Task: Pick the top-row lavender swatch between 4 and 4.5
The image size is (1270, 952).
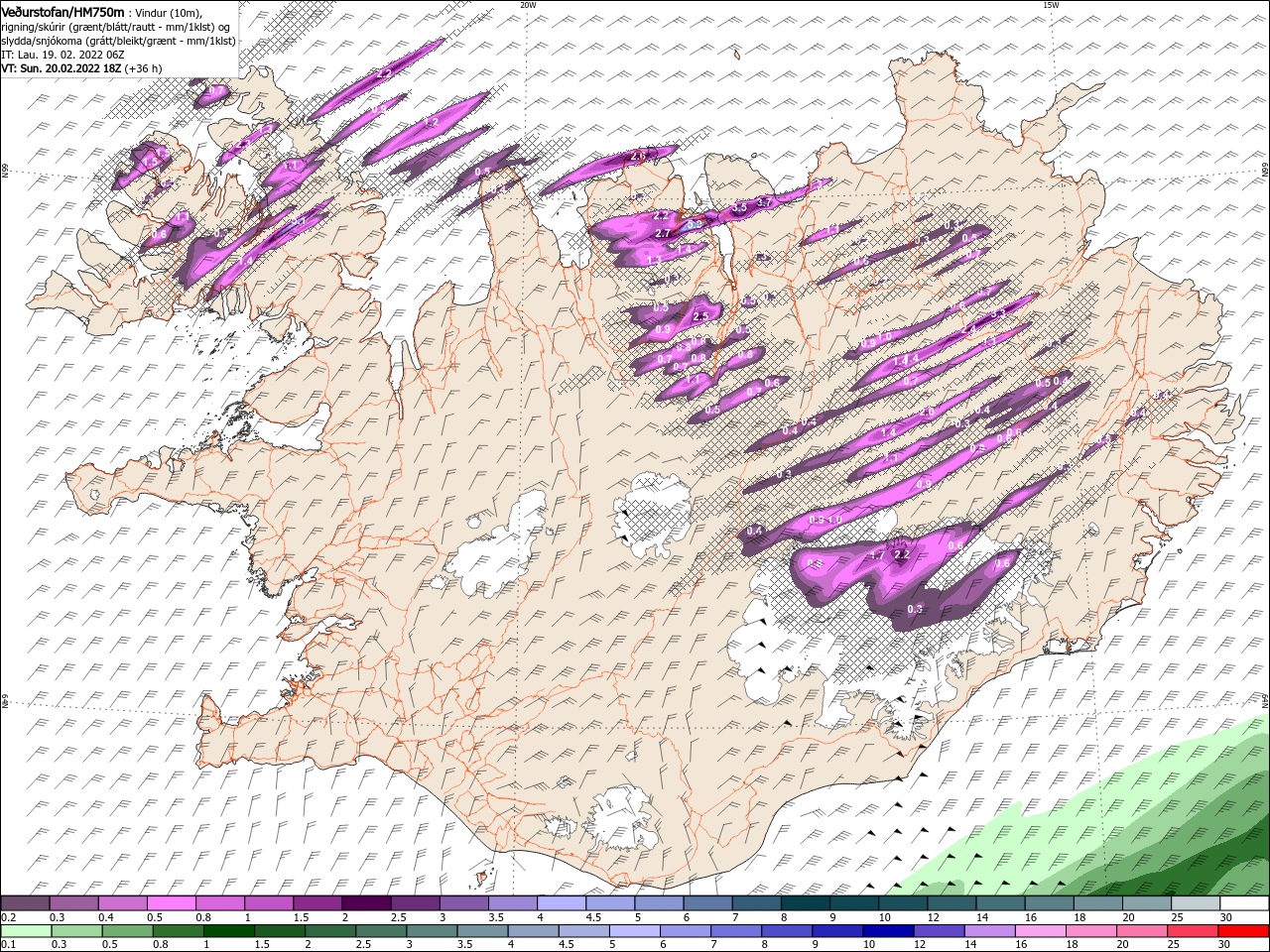Action: pyautogui.click(x=562, y=903)
